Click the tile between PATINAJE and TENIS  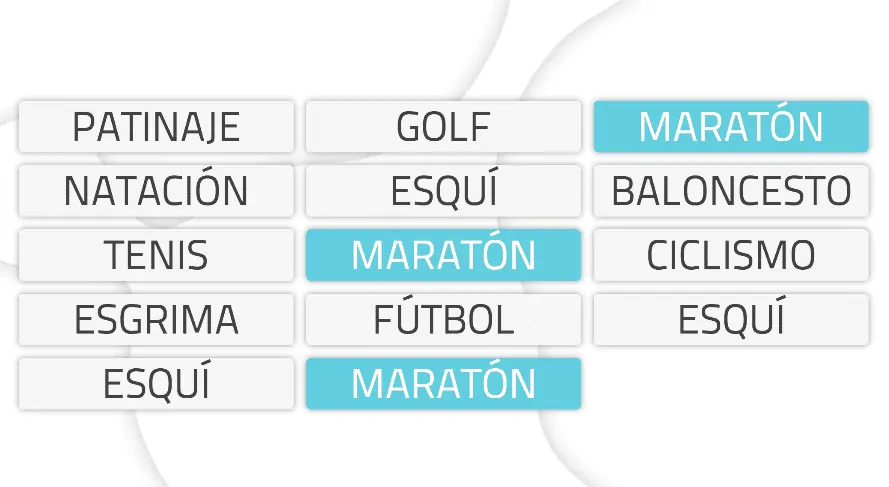(x=156, y=191)
